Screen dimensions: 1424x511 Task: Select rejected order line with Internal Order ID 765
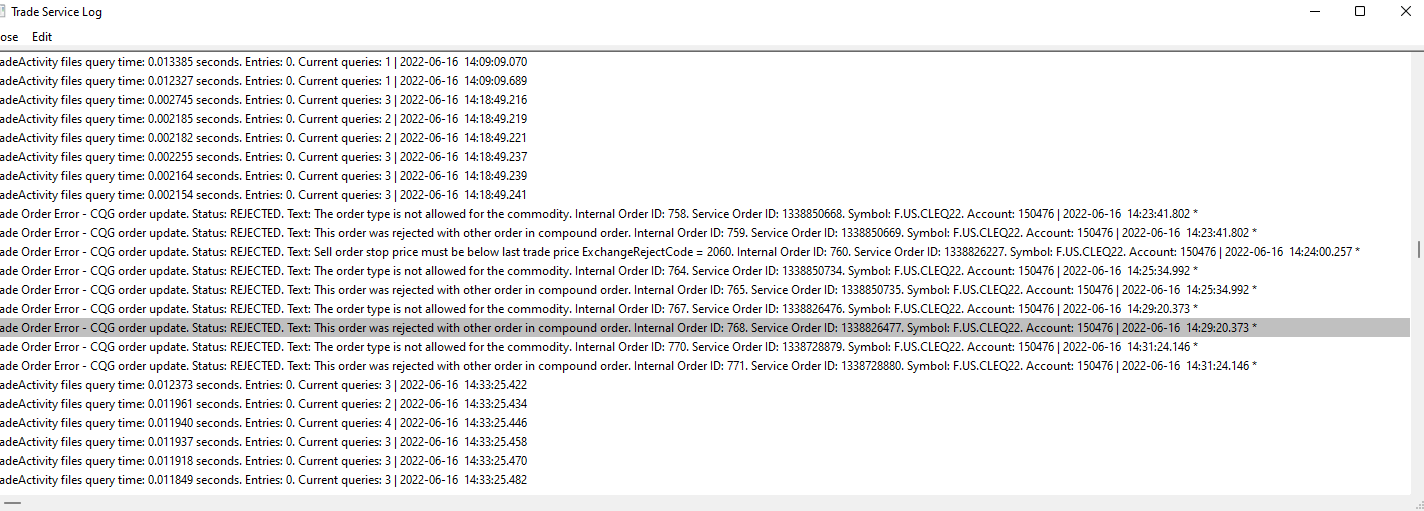coord(500,290)
